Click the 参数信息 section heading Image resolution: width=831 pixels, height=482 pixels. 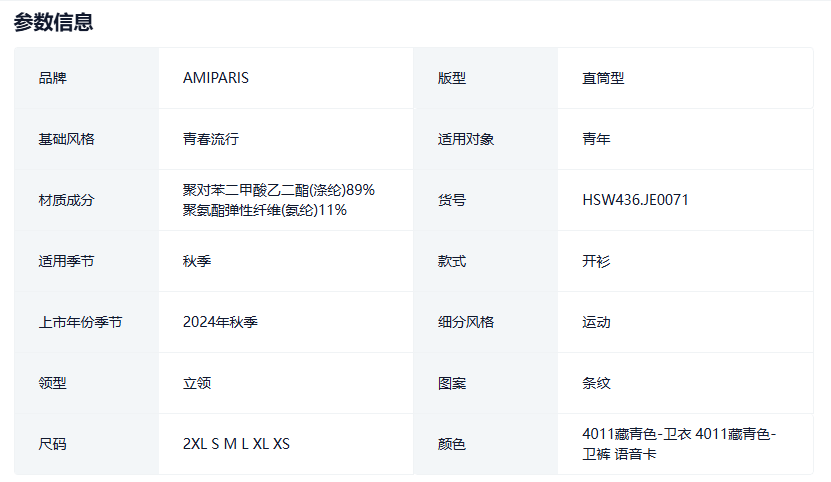pyautogui.click(x=54, y=22)
